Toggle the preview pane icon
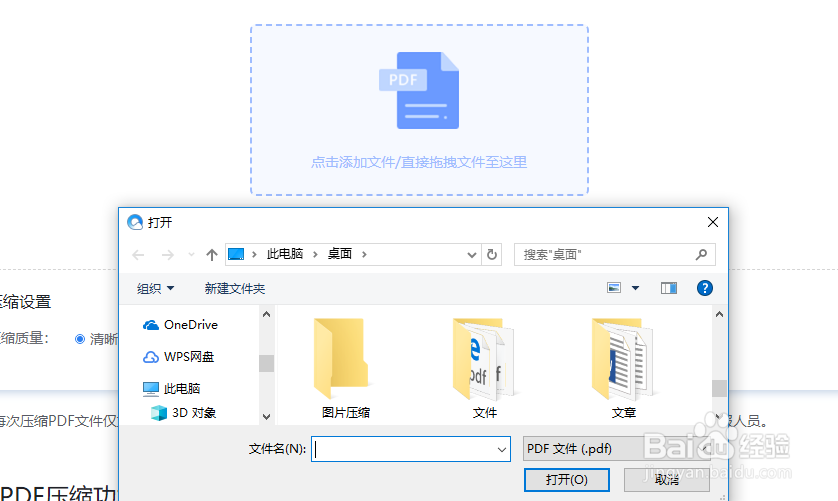838x501 pixels. pos(669,288)
